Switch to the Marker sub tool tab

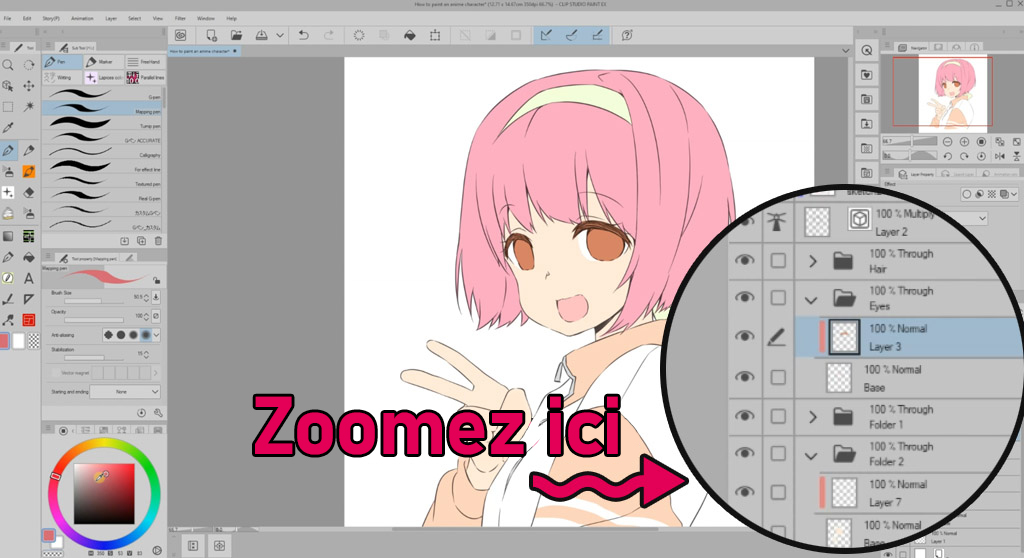click(x=102, y=62)
